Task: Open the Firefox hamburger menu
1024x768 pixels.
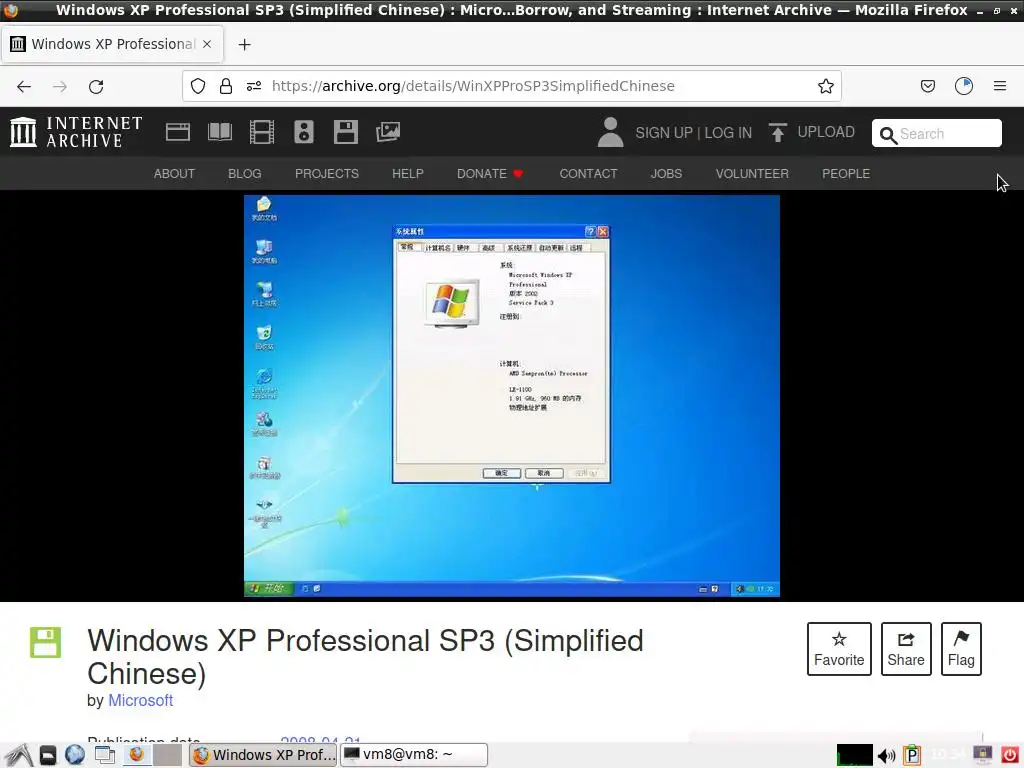Action: click(x=1000, y=86)
